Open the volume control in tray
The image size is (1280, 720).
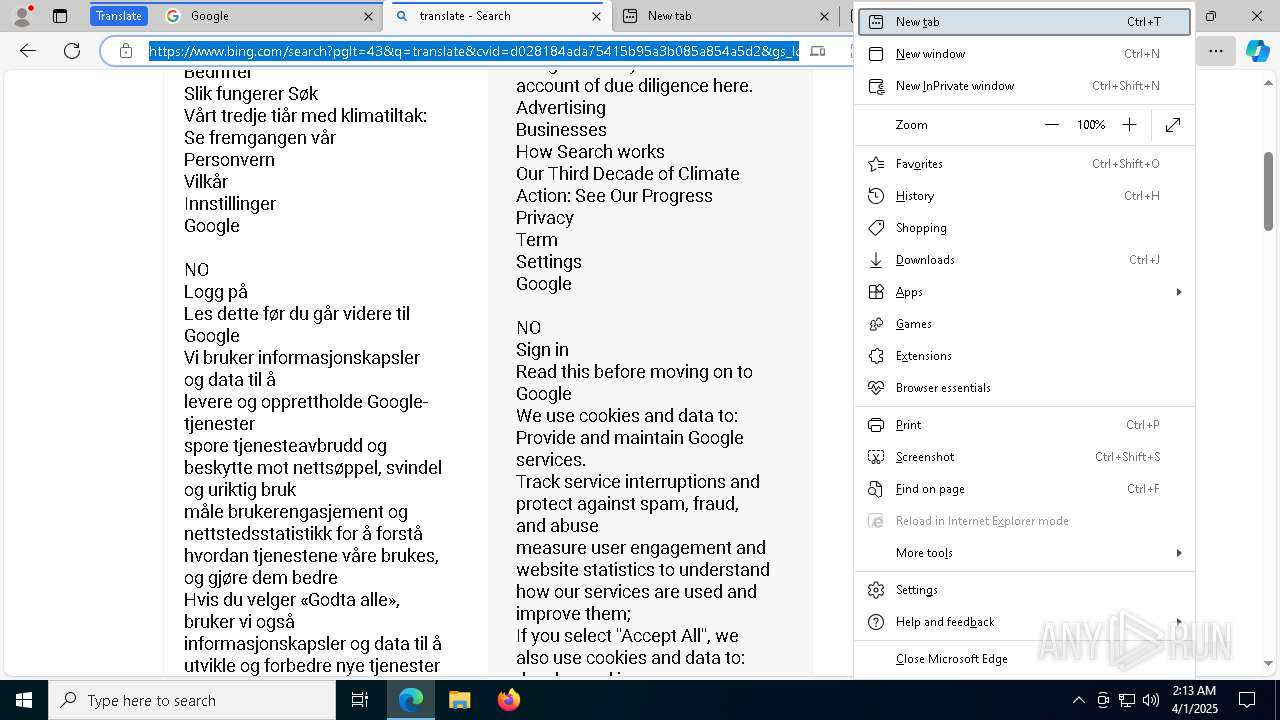(1150, 700)
